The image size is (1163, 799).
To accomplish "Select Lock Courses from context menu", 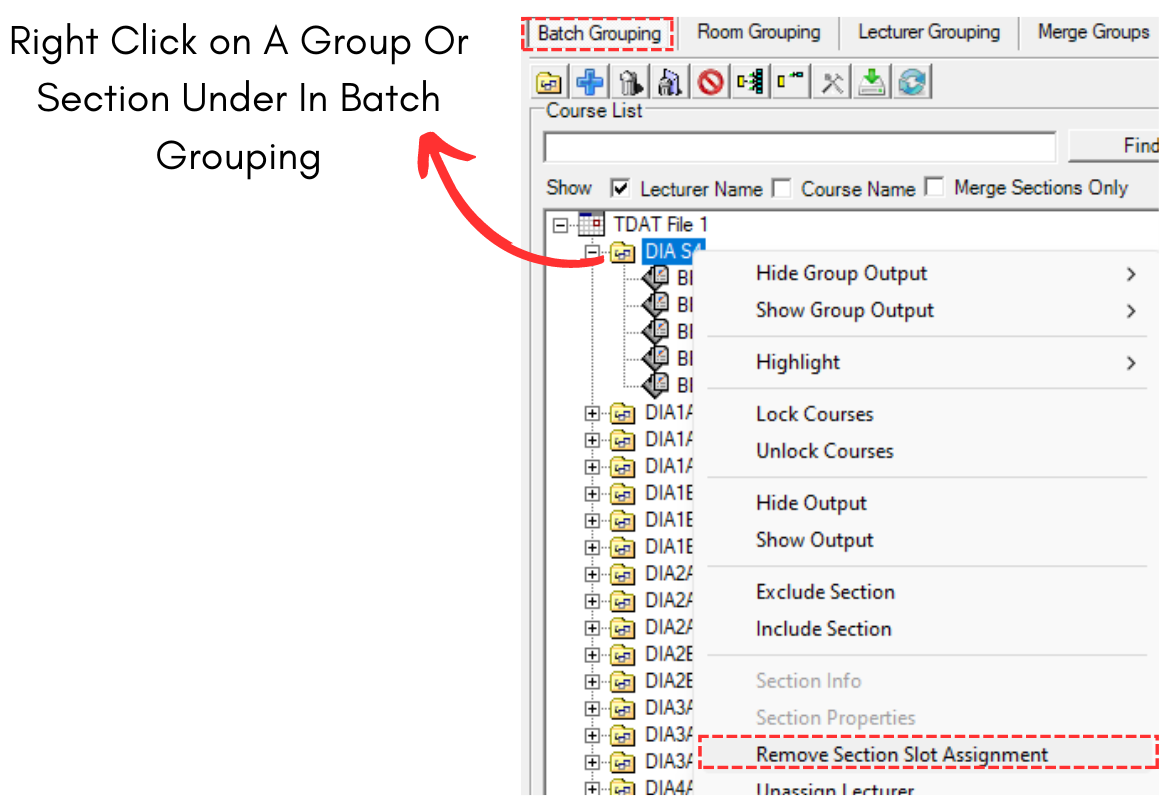I will [x=814, y=414].
